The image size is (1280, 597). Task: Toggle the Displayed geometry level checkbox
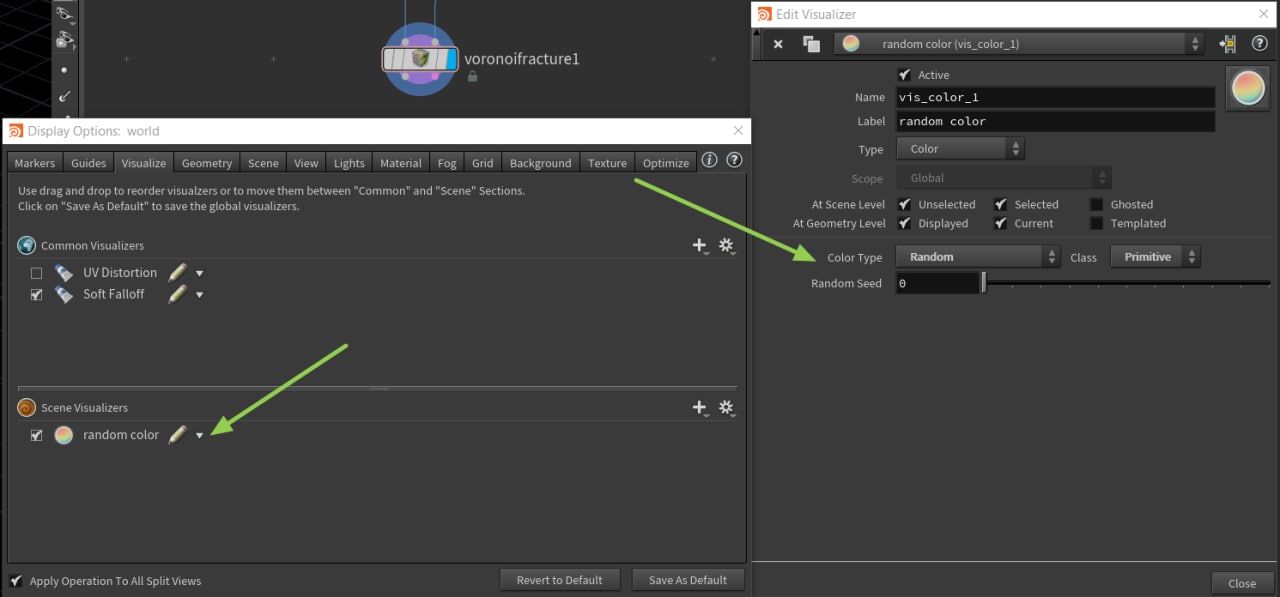click(x=904, y=223)
